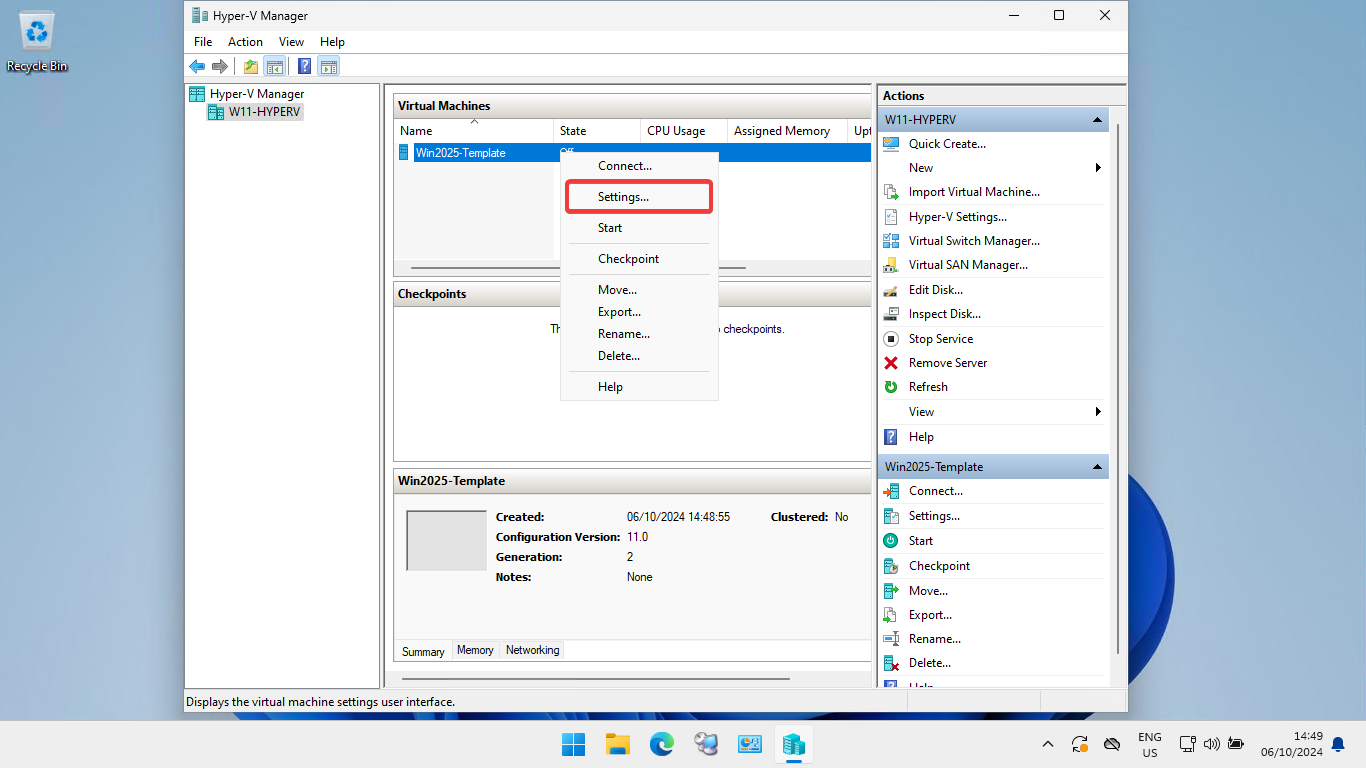Toggle the Show/Hide Action Pane toolbar icon
Image resolution: width=1366 pixels, height=768 pixels.
click(x=329, y=66)
